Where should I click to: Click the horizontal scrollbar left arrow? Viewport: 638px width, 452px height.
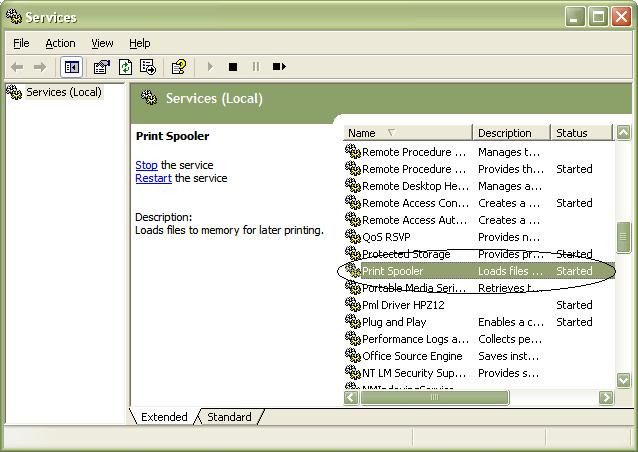[351, 397]
